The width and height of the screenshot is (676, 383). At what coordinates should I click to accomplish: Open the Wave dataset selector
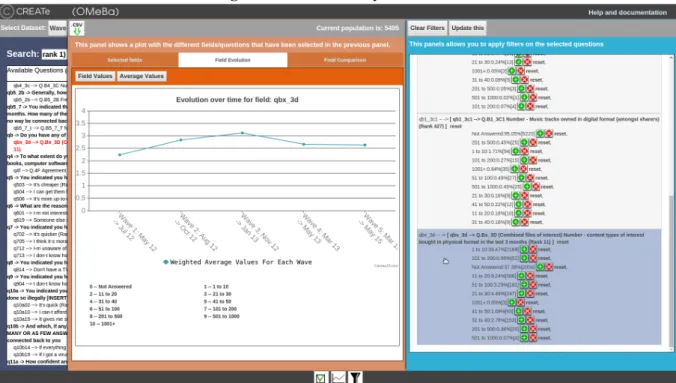click(x=57, y=28)
